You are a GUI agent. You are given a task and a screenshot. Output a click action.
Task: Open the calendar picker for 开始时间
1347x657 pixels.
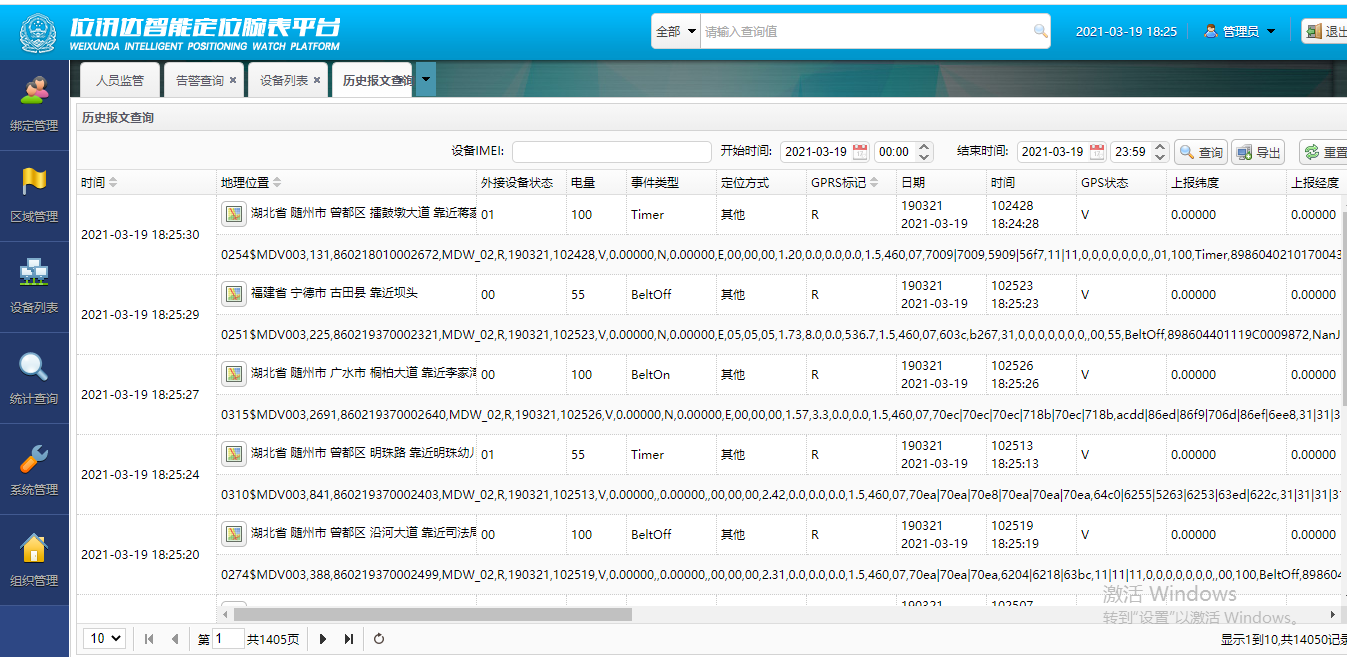(x=860, y=152)
